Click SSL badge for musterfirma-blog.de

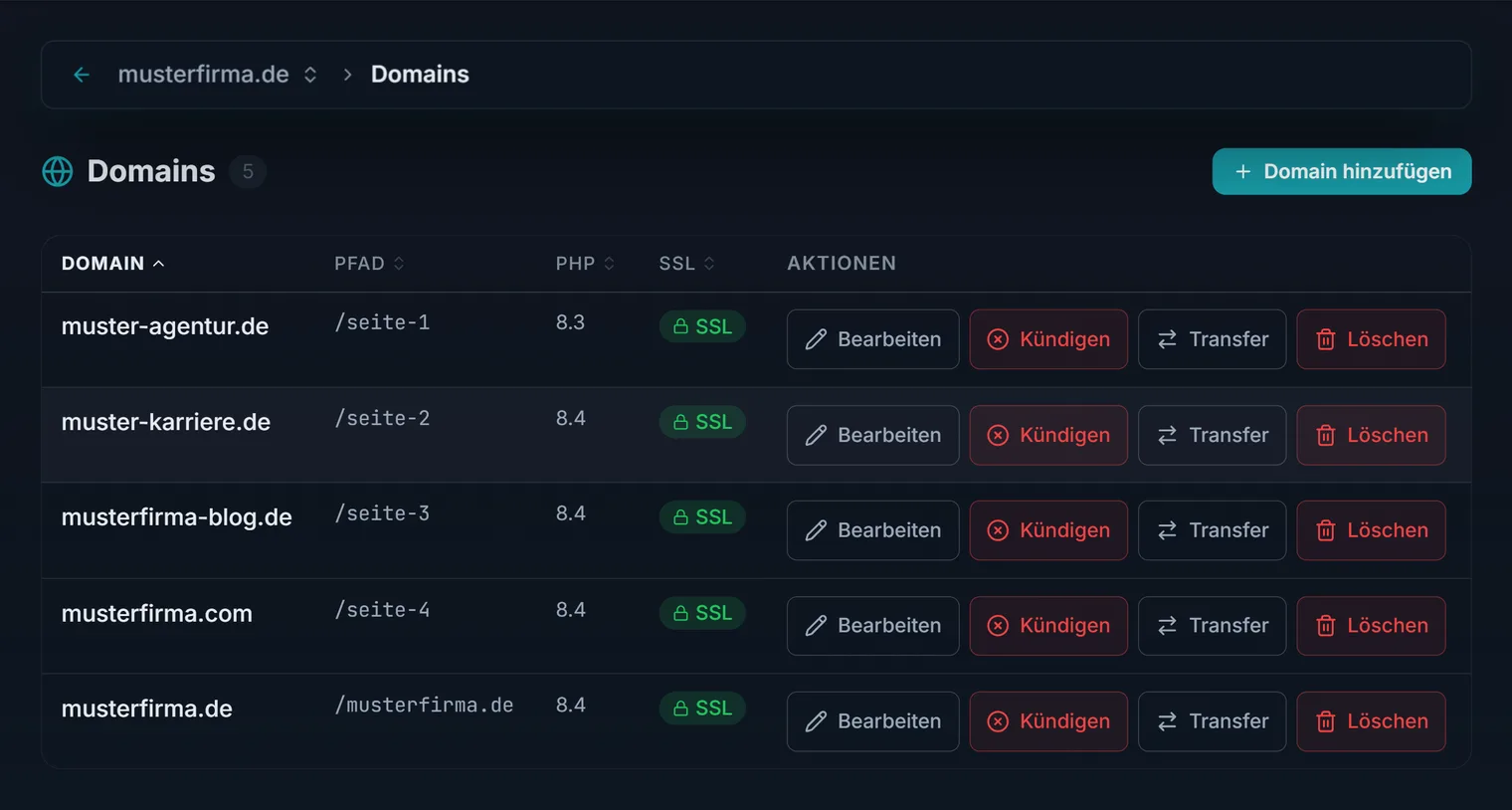(702, 517)
